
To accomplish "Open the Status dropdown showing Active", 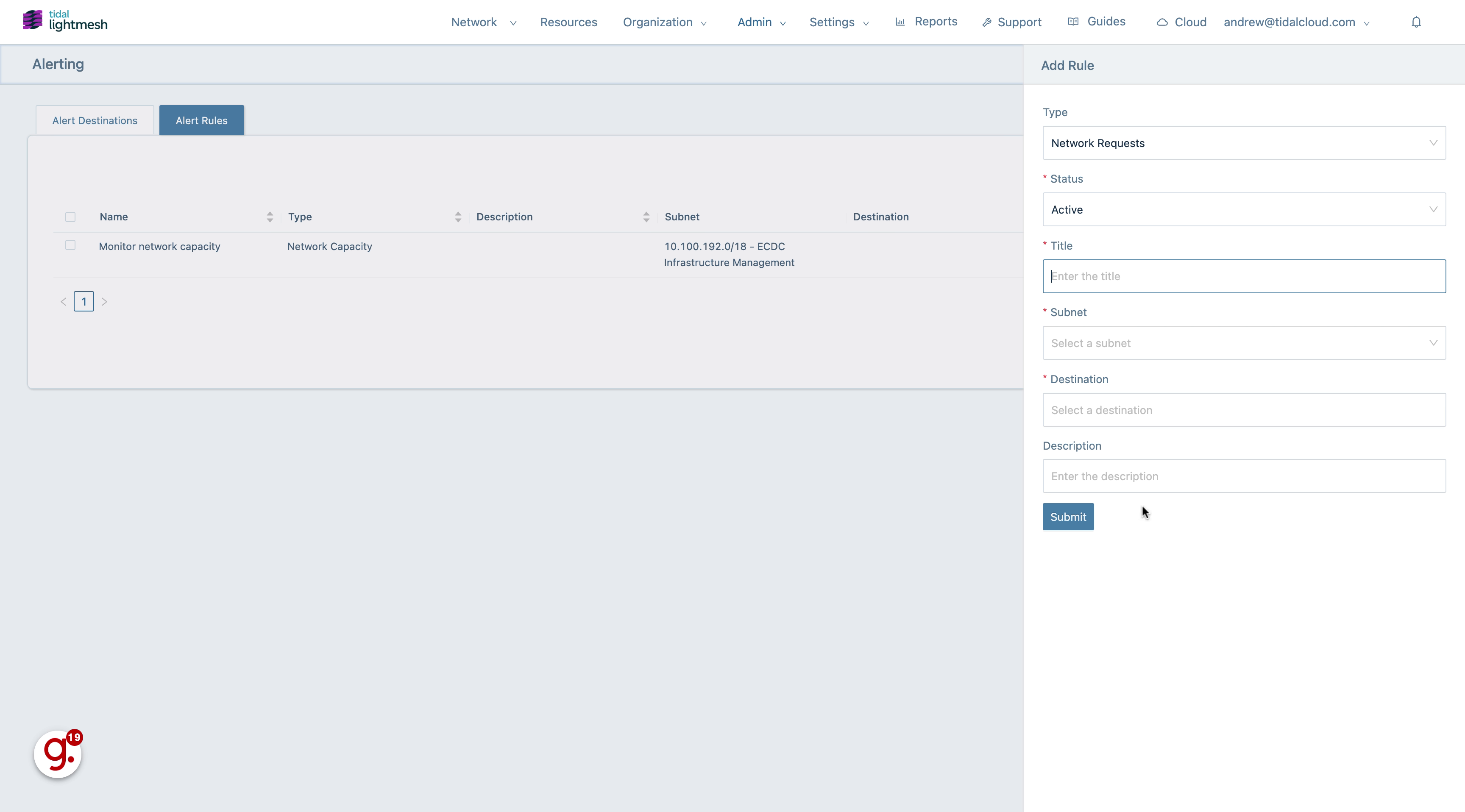I will [x=1244, y=209].
